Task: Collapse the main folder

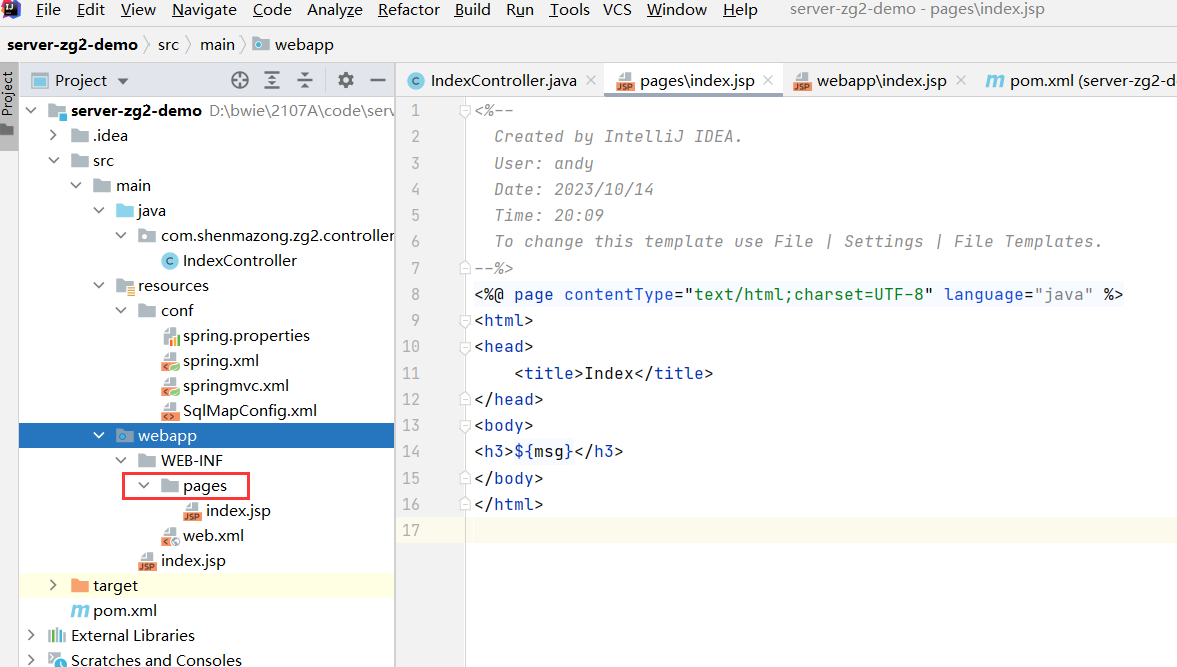Action: 77,185
